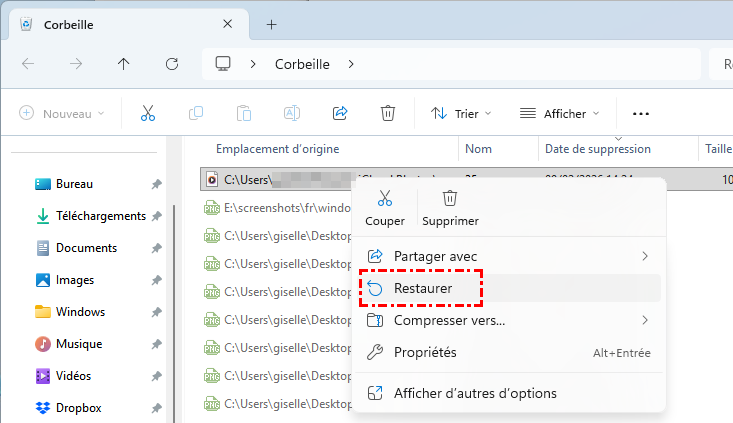Go up one level with the up arrow

pos(123,63)
